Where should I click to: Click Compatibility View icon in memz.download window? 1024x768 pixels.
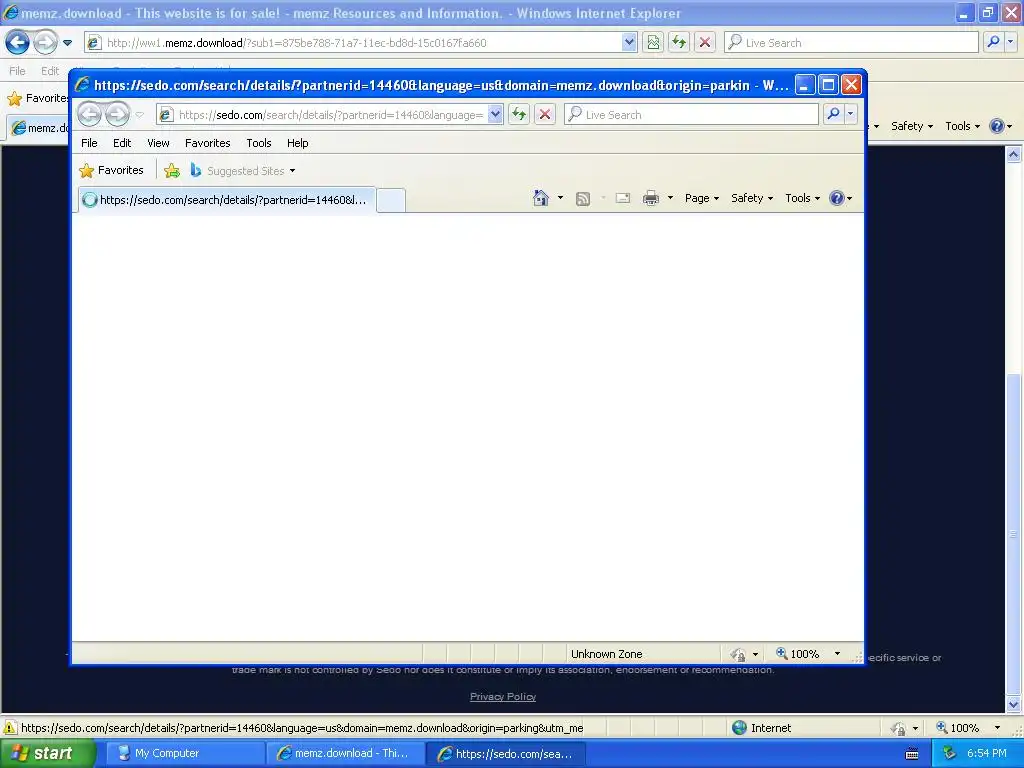pyautogui.click(x=652, y=43)
